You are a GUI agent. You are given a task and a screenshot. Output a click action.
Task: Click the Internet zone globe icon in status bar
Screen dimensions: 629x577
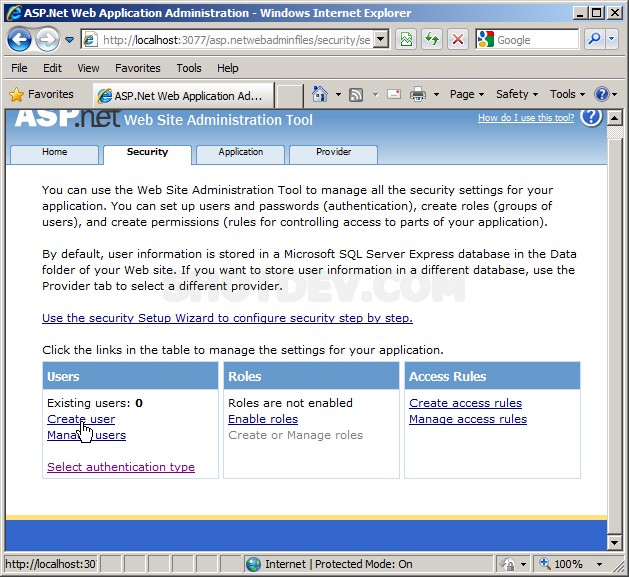click(x=254, y=564)
